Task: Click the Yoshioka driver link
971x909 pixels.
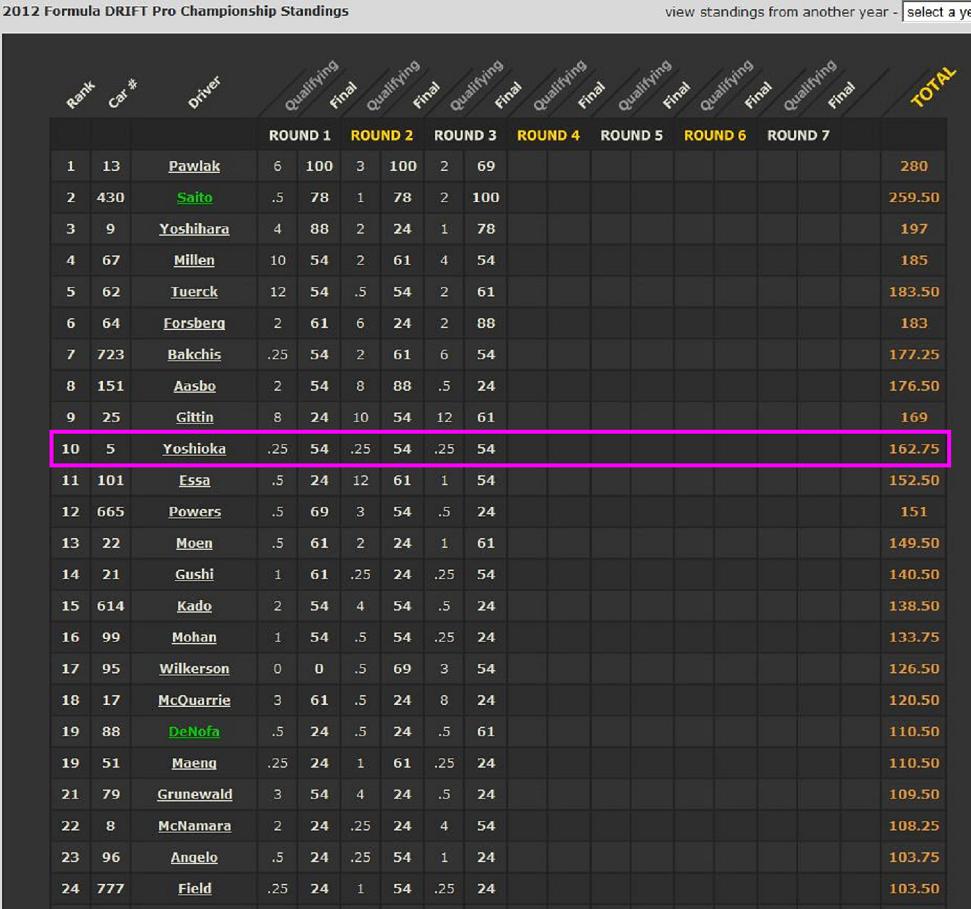Action: point(194,449)
